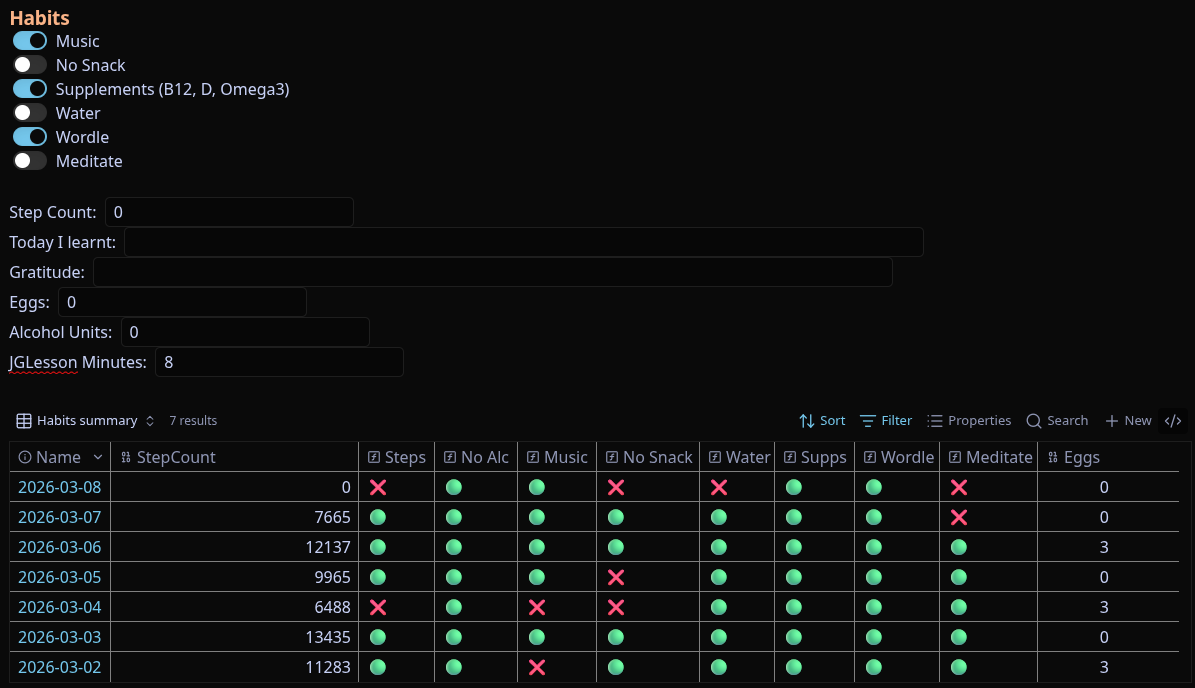Click into the Gratitude text field
This screenshot has height=688, width=1195.
[492, 272]
